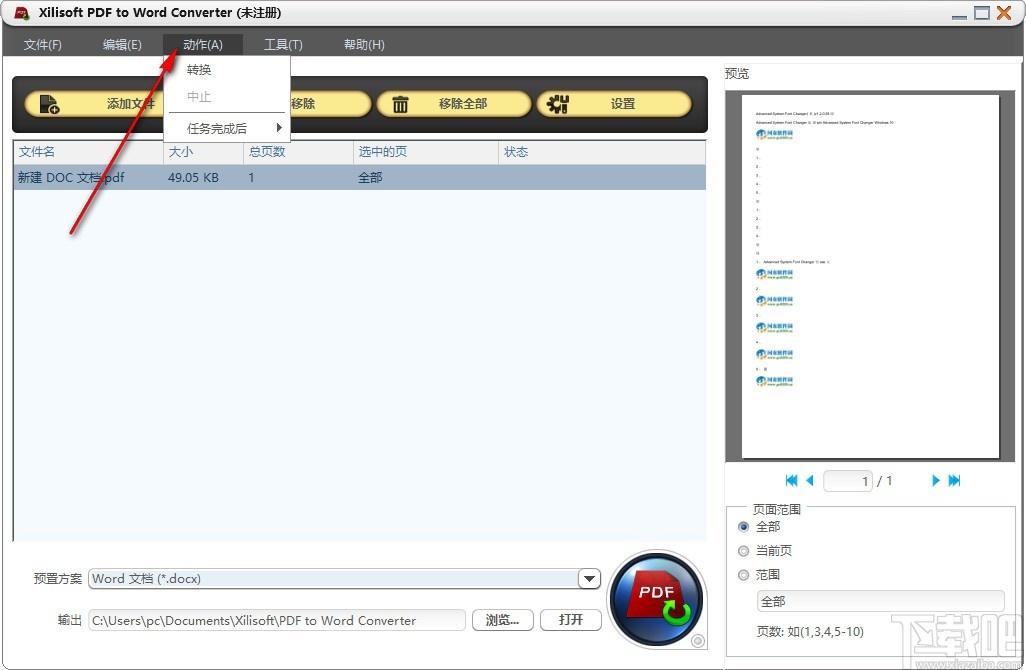This screenshot has width=1026, height=670.
Task: Click the trash can remove-all icon
Action: pyautogui.click(x=400, y=104)
